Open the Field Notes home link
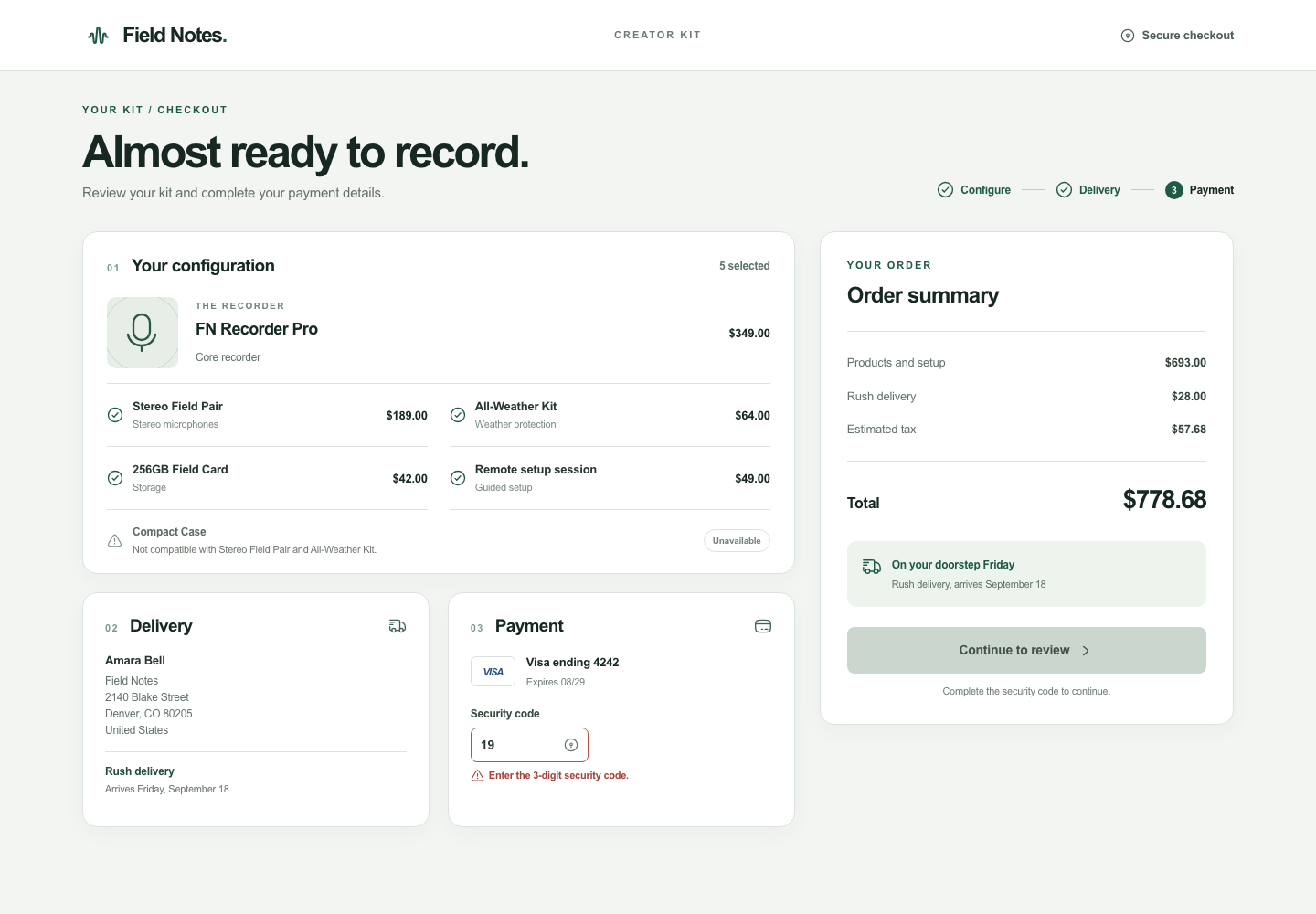 [x=157, y=36]
